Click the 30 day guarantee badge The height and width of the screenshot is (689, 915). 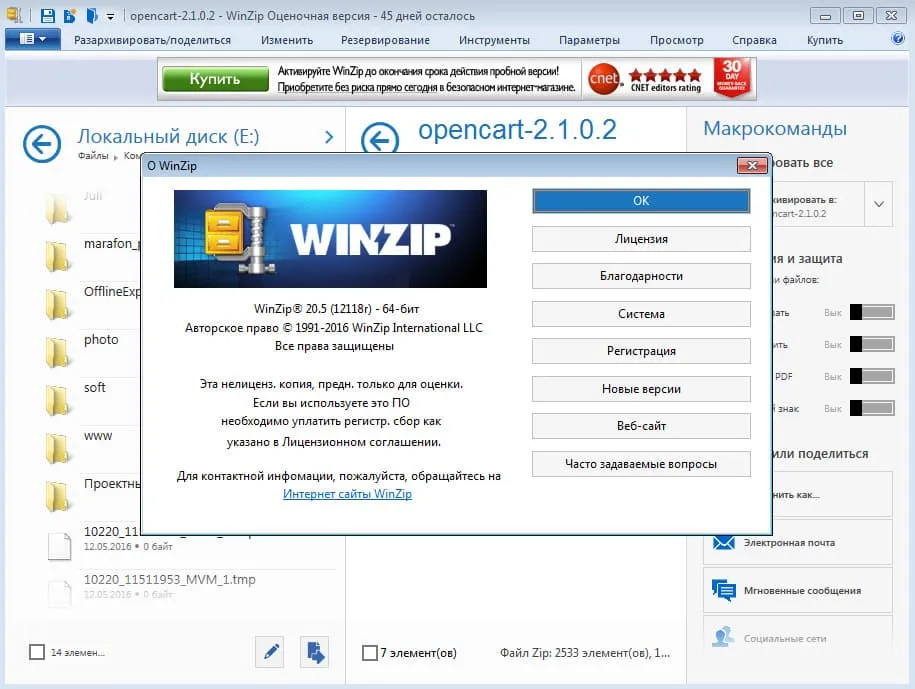(732, 77)
